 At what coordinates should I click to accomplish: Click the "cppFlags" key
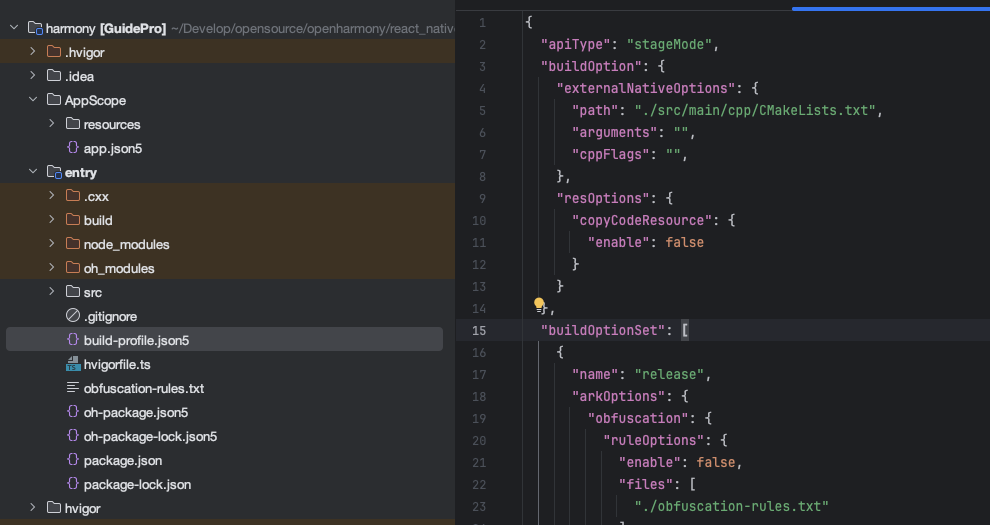pyautogui.click(x=611, y=155)
